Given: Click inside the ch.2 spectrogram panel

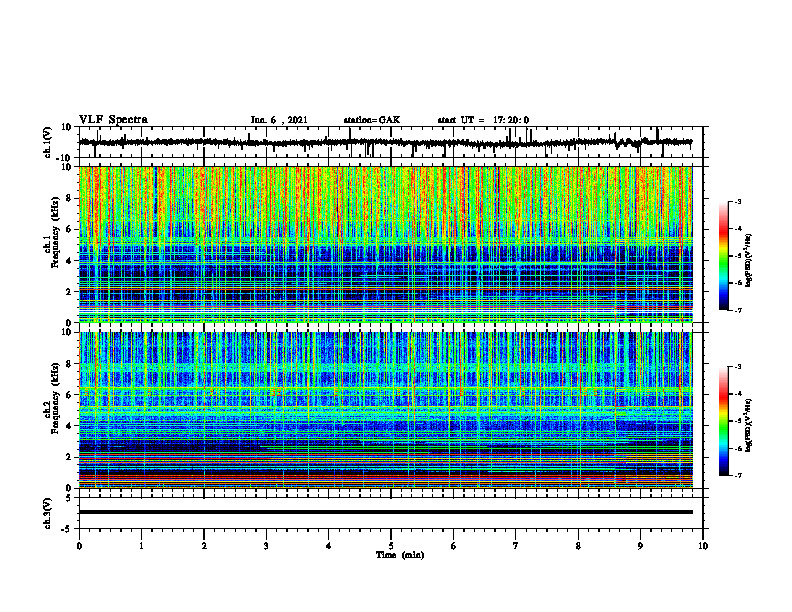Looking at the screenshot, I should [386, 410].
